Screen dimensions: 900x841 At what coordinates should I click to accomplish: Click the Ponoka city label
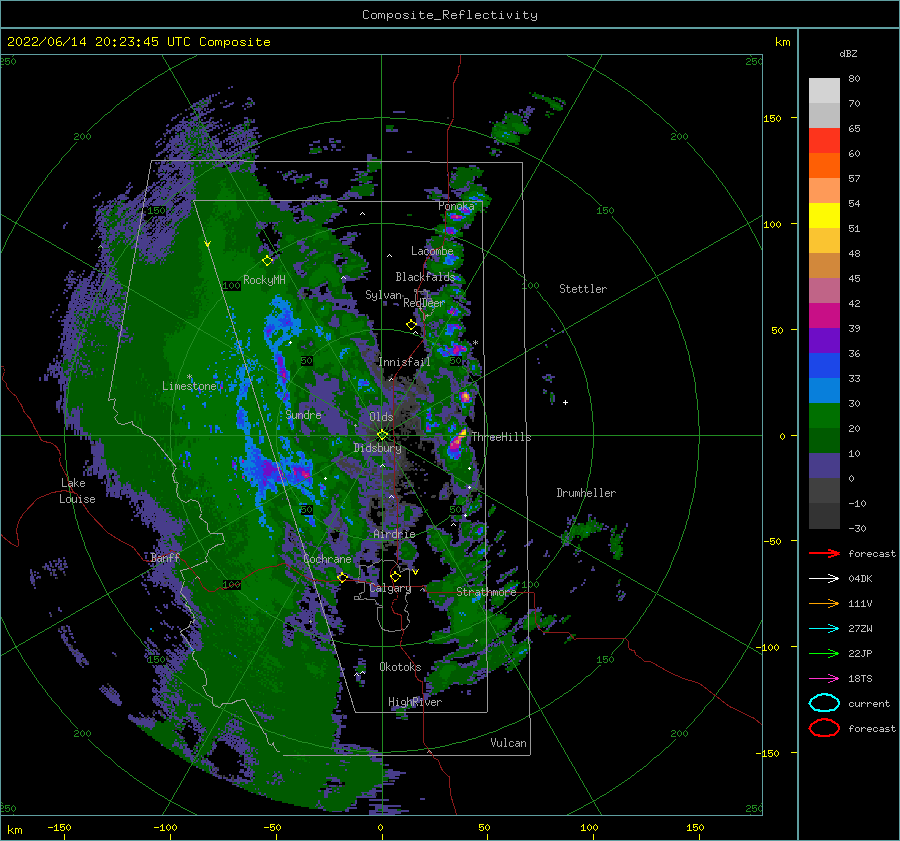point(456,206)
